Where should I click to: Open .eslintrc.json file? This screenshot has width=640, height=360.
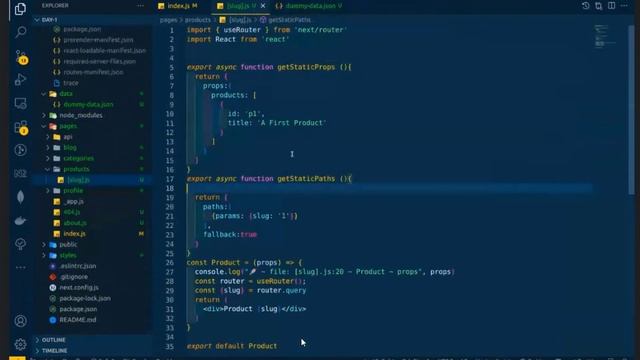coord(78,266)
